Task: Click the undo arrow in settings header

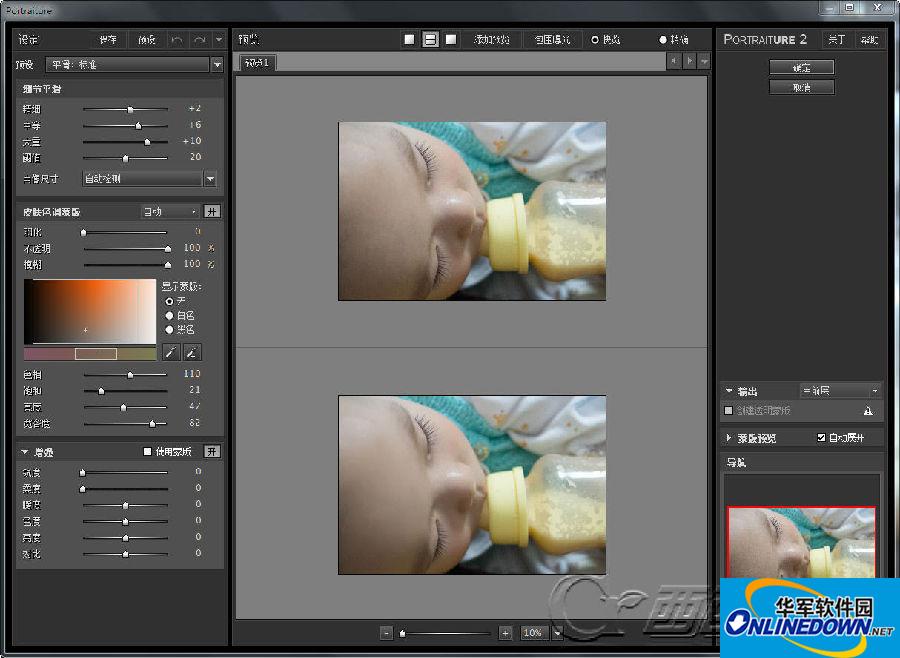Action: click(x=177, y=40)
